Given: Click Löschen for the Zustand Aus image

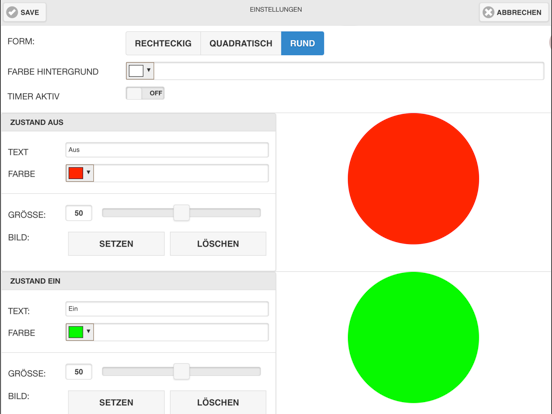Looking at the screenshot, I should [x=218, y=244].
